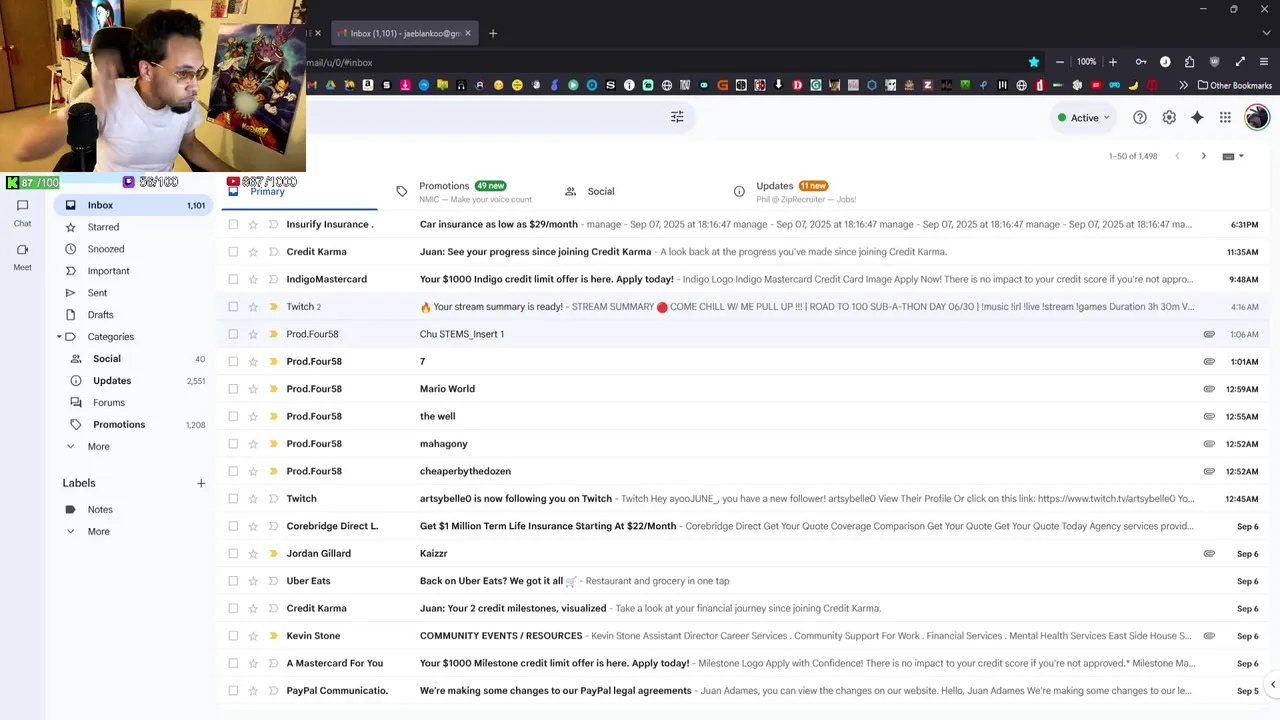This screenshot has height=720, width=1280.
Task: Bookmark star icon in address bar
Action: coord(1034,62)
